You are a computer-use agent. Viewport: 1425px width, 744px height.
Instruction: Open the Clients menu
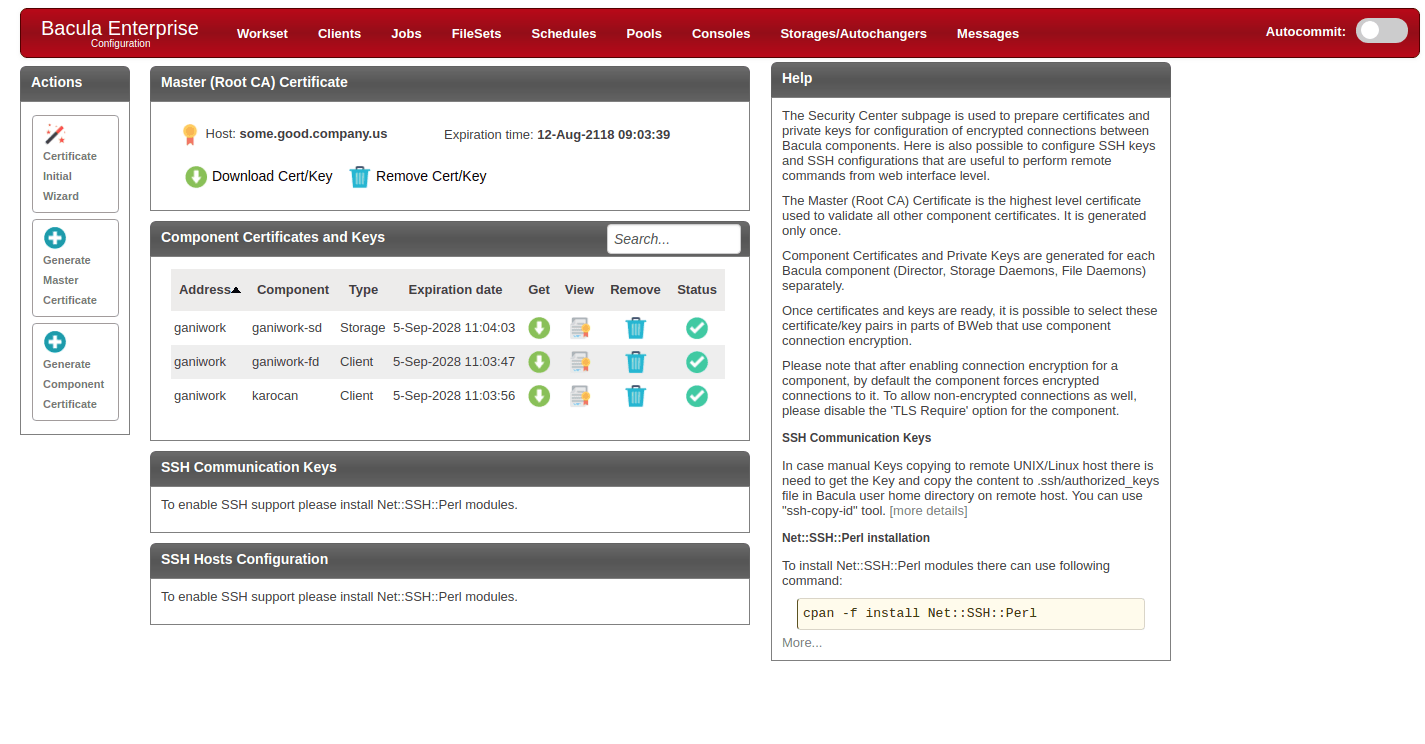click(x=339, y=33)
